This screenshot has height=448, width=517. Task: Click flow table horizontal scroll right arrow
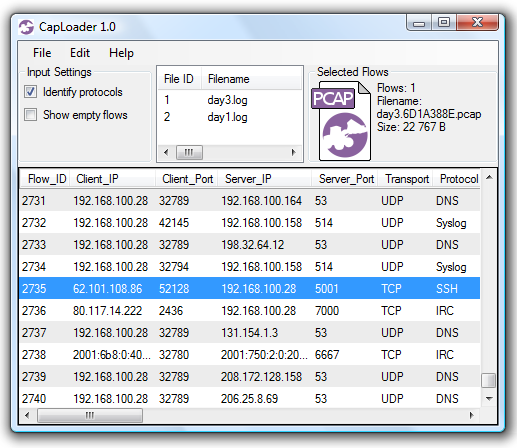click(x=471, y=415)
